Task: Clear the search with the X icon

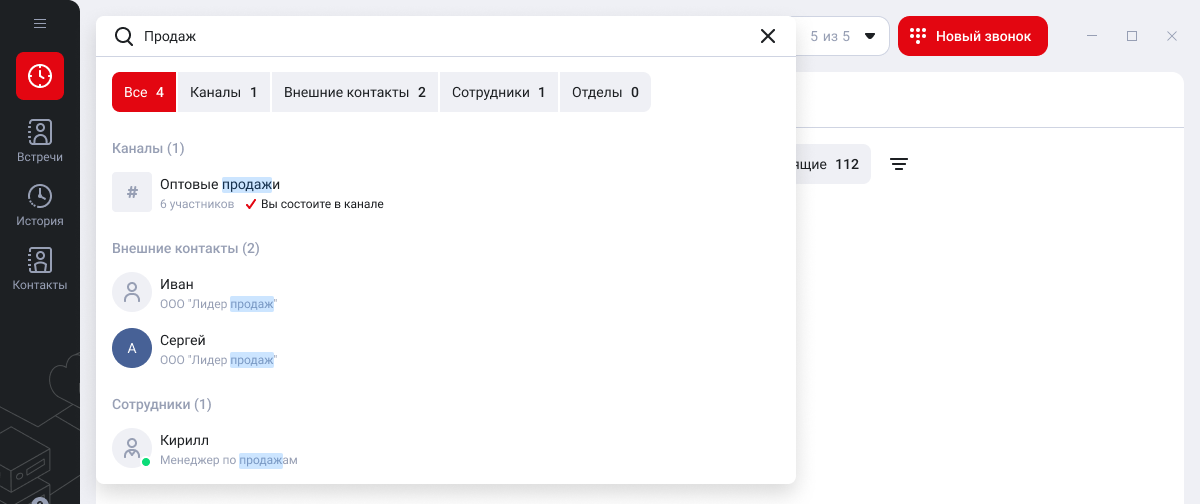Action: coord(768,36)
